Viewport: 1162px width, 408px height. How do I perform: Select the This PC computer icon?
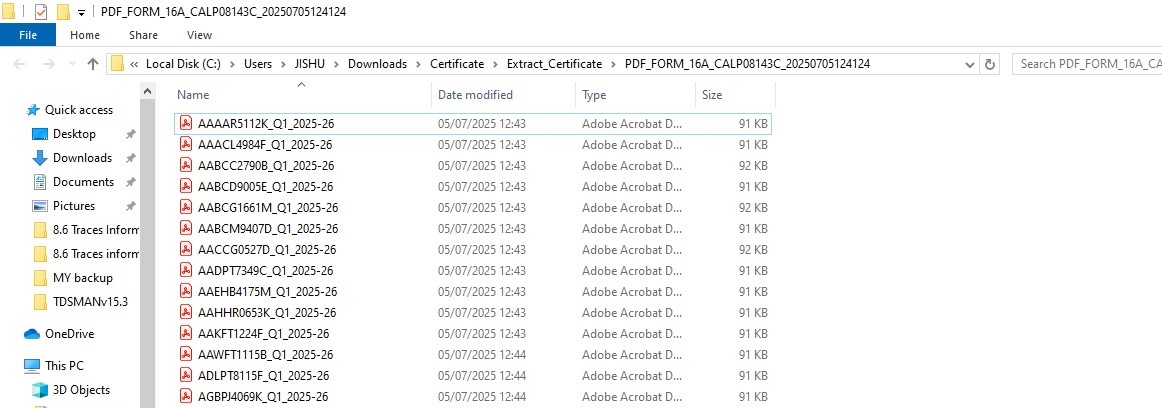[32, 366]
